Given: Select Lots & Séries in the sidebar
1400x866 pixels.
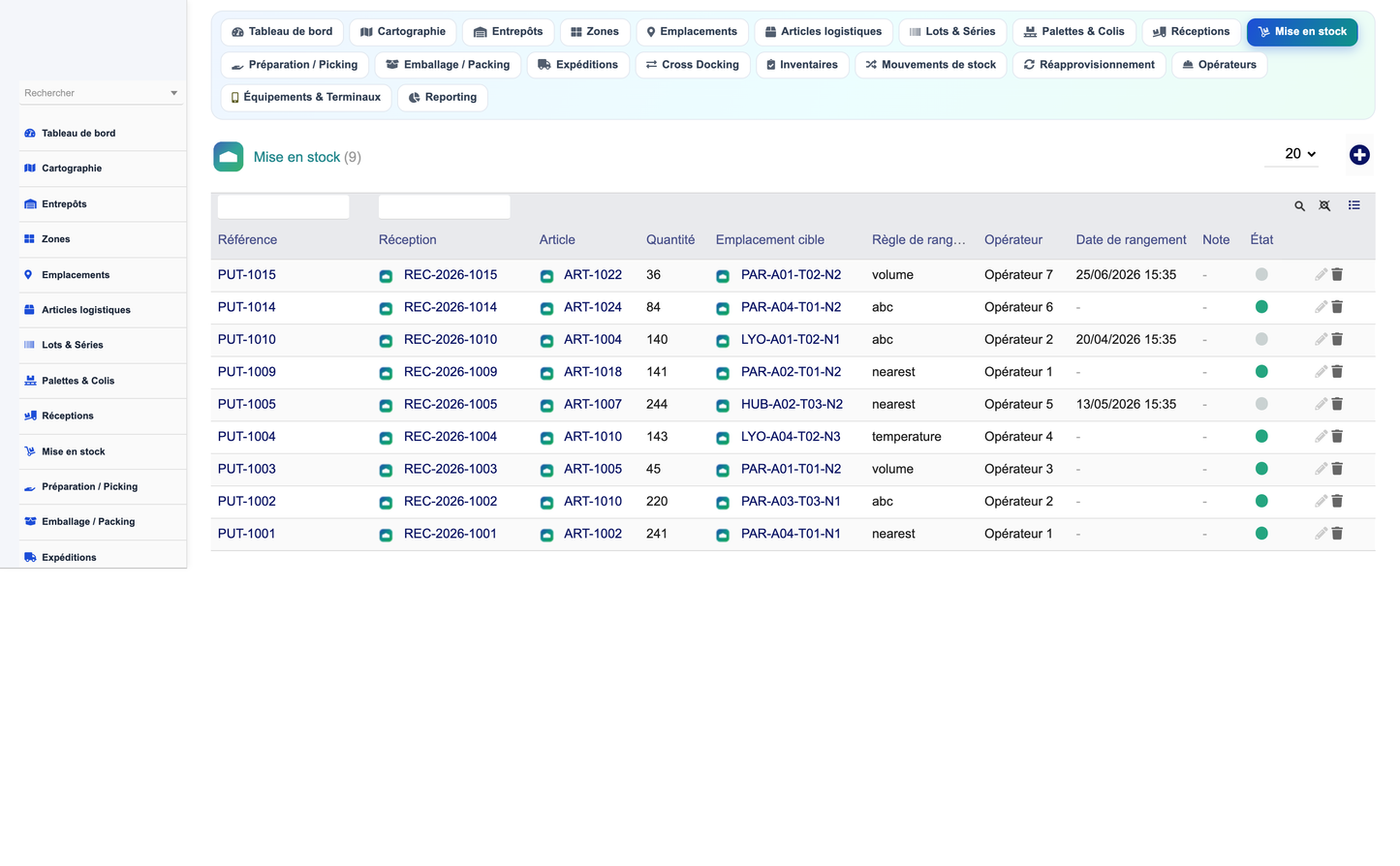Looking at the screenshot, I should point(103,345).
